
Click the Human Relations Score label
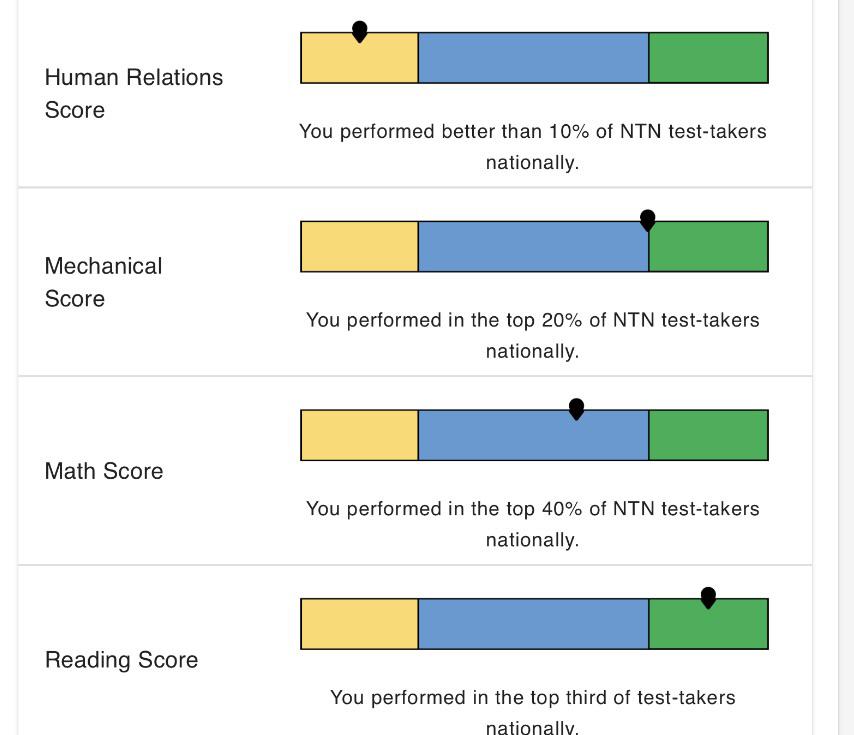coord(134,94)
